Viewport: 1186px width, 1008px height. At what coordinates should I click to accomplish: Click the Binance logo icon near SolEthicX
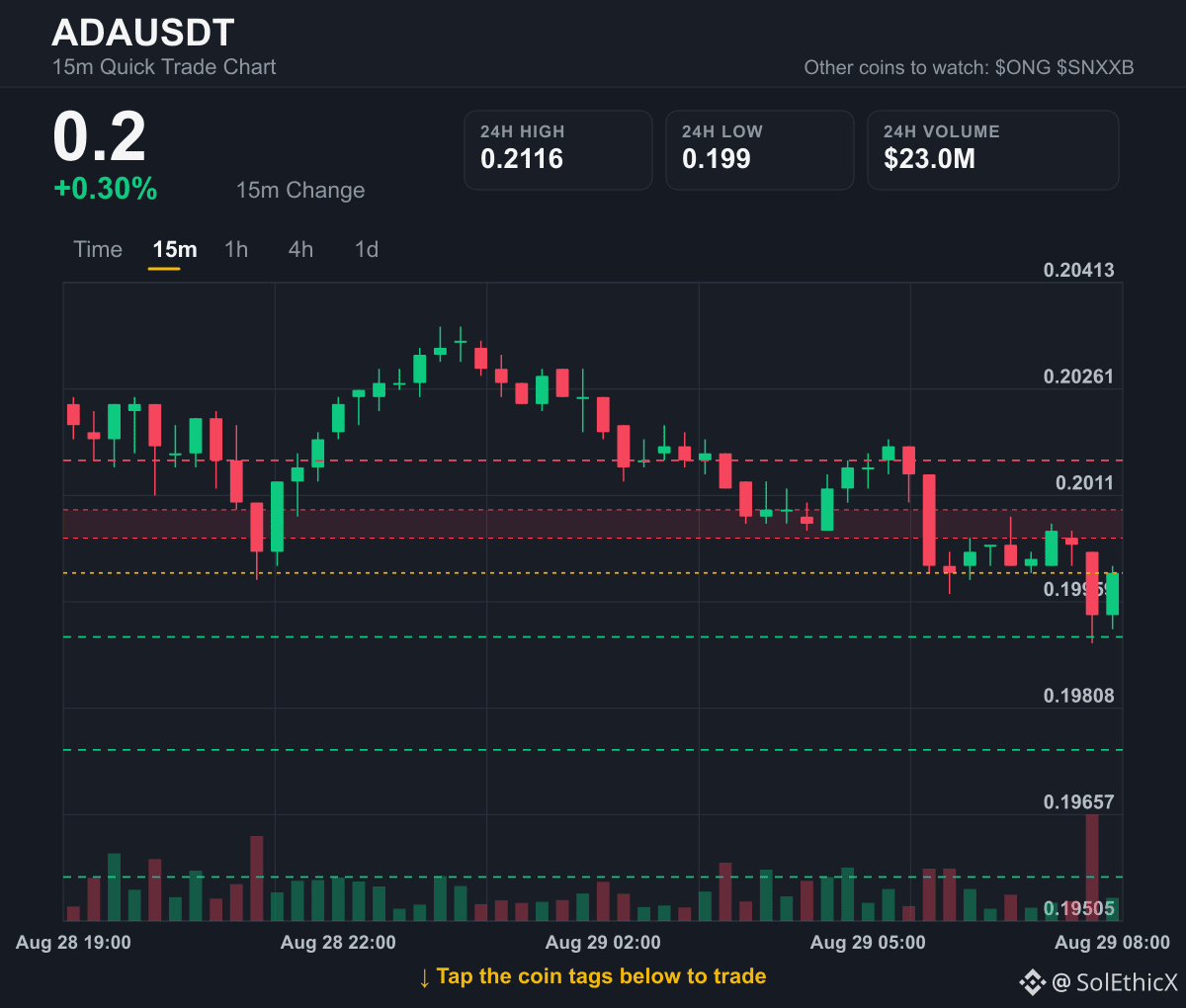pyautogui.click(x=1033, y=982)
